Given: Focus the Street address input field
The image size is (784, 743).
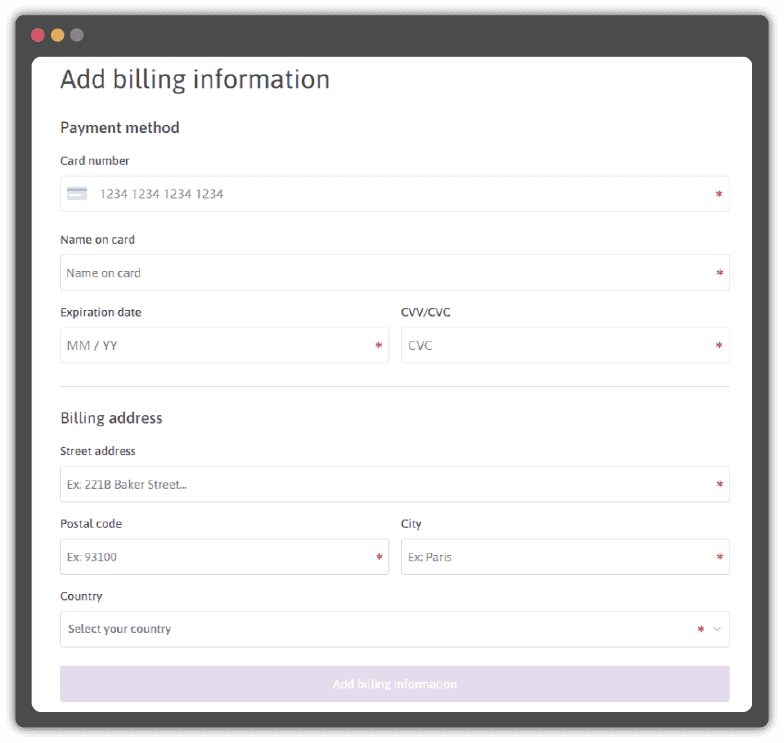Looking at the screenshot, I should [390, 485].
